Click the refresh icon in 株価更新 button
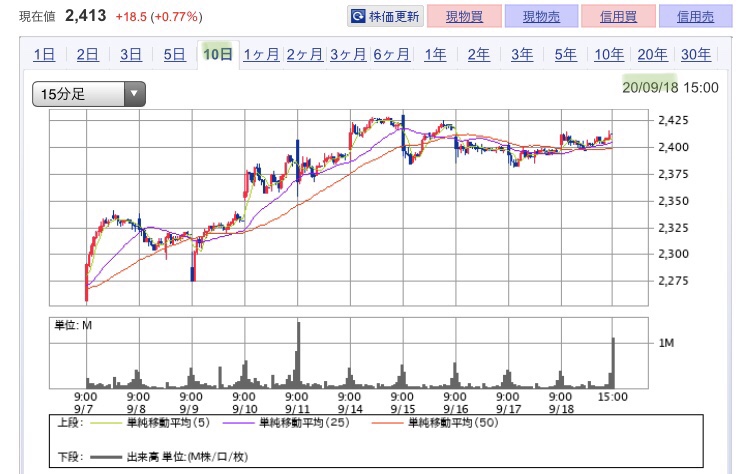 pyautogui.click(x=358, y=17)
